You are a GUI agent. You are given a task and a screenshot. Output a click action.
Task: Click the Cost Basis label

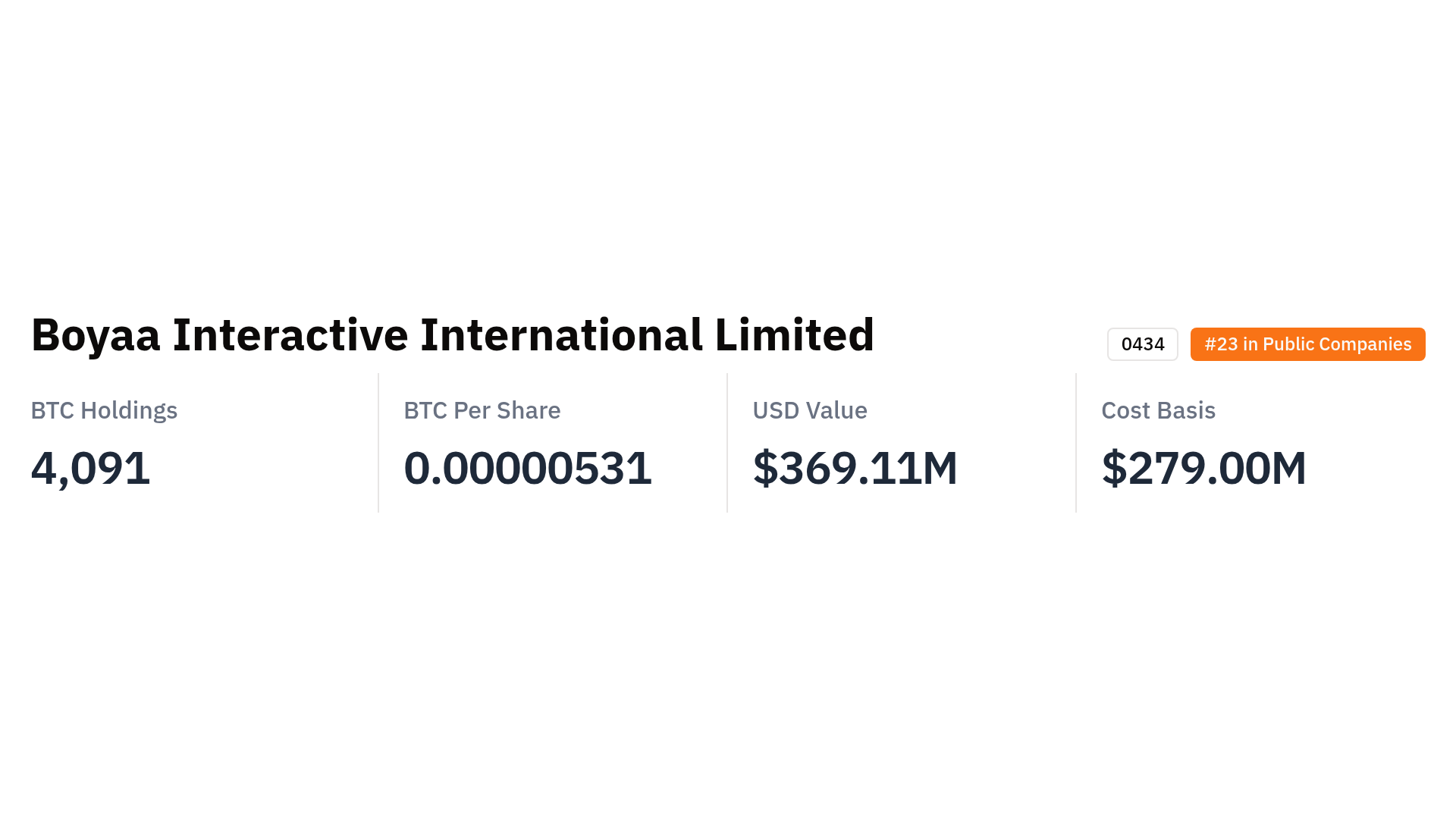1158,410
